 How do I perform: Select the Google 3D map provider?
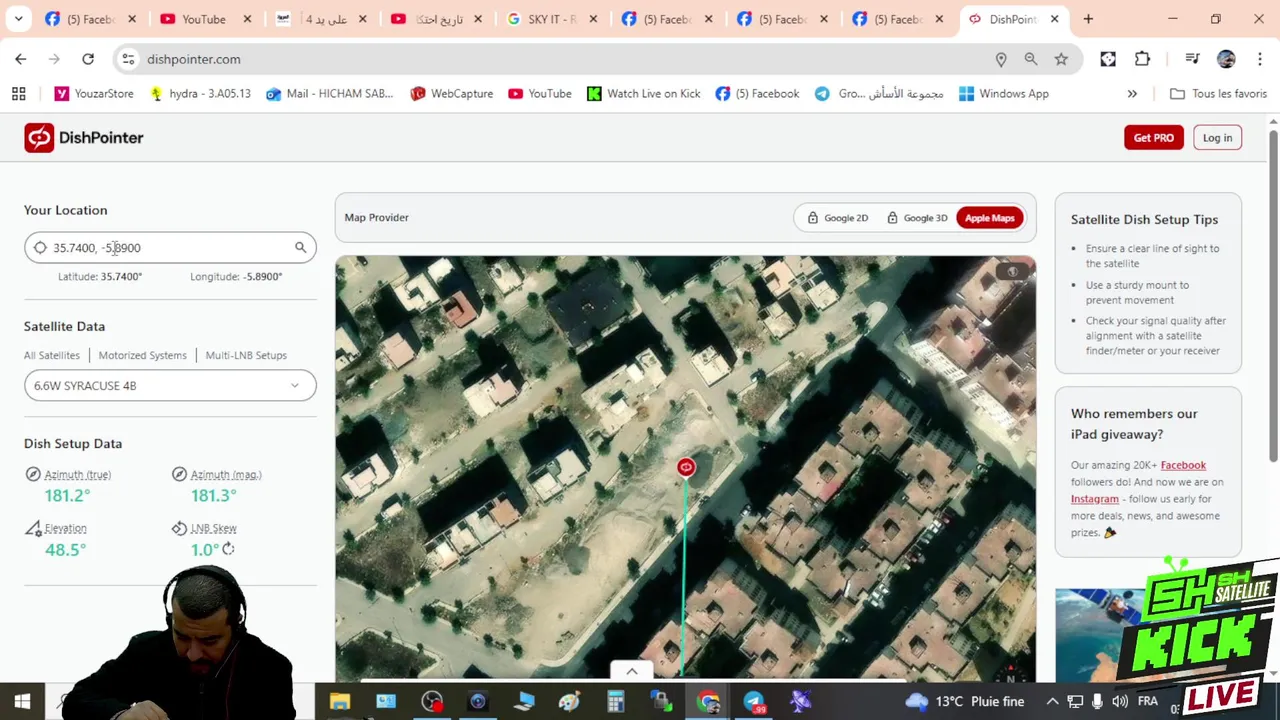coord(917,218)
